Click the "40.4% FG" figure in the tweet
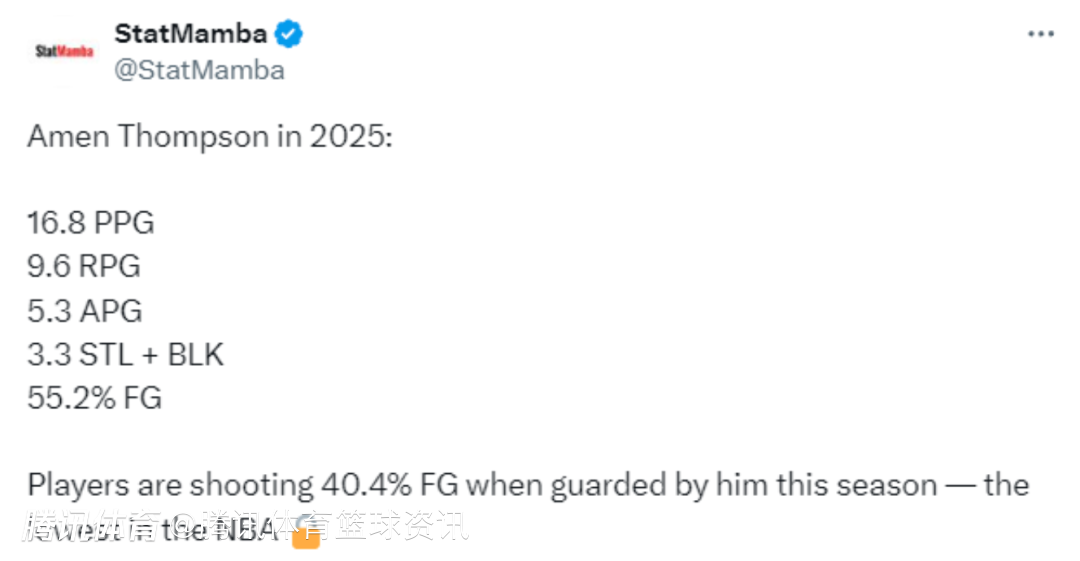The image size is (1080, 561). point(390,486)
